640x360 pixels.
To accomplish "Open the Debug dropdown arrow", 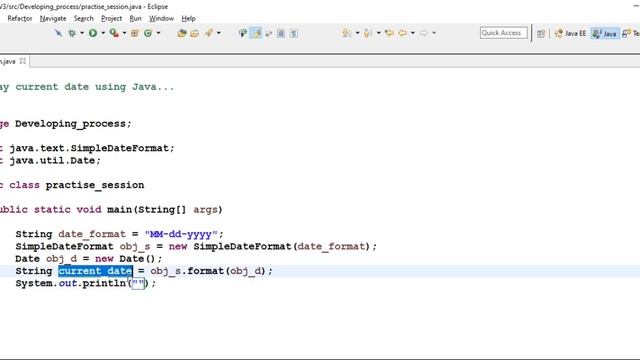I will pos(82,33).
